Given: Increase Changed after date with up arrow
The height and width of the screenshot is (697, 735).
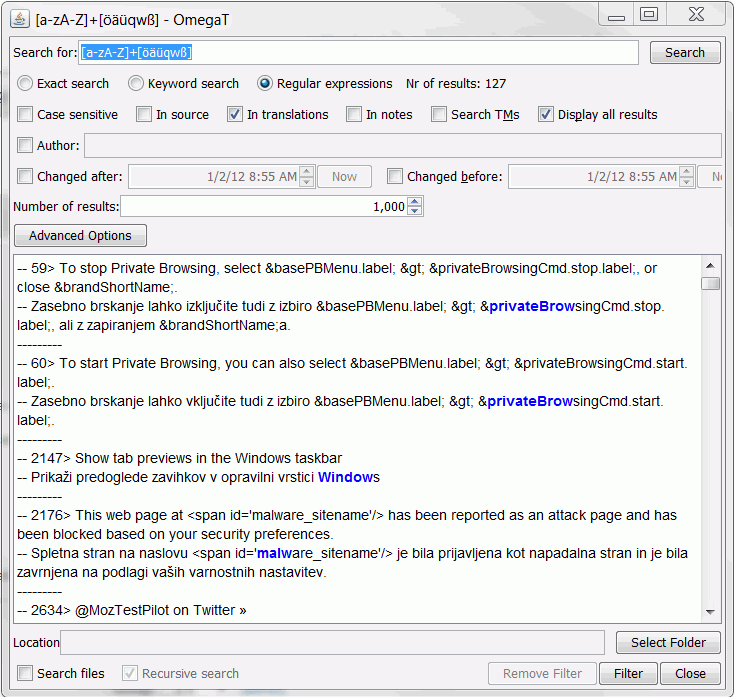Looking at the screenshot, I should pyautogui.click(x=307, y=172).
